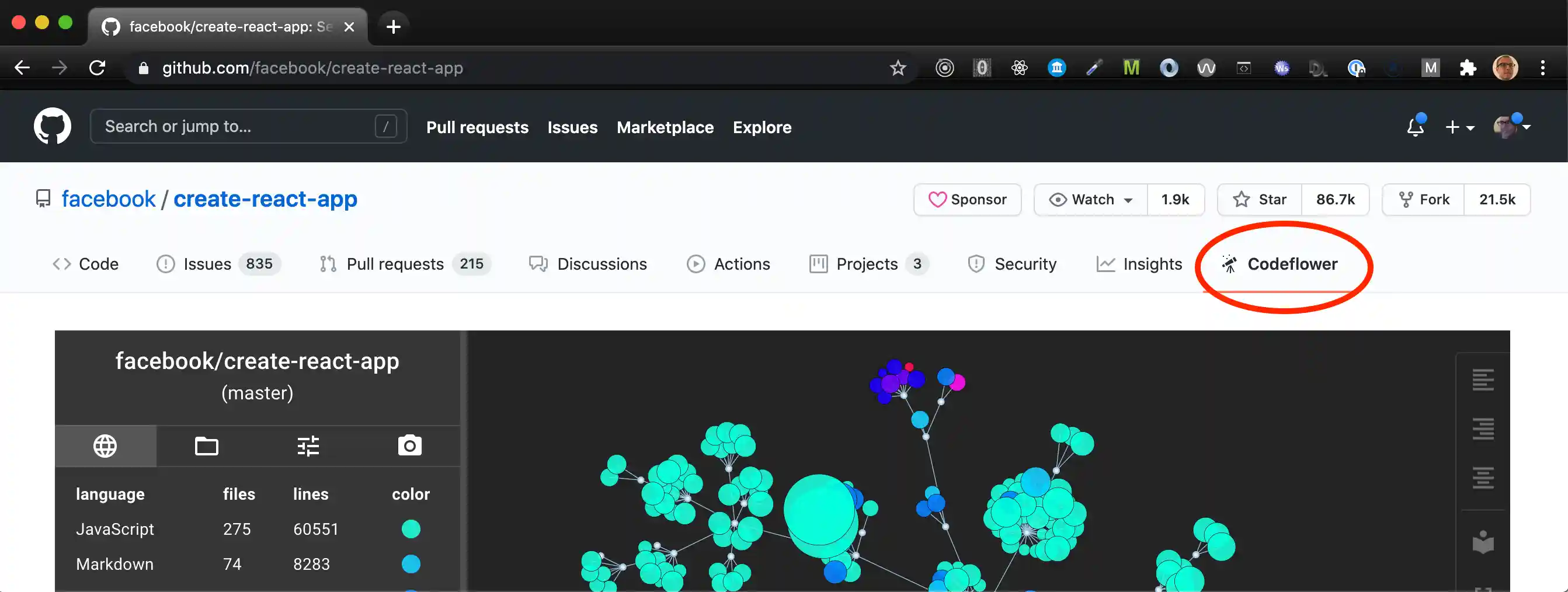The width and height of the screenshot is (1568, 592).
Task: Click the JavaScript color swatch
Action: (x=411, y=529)
